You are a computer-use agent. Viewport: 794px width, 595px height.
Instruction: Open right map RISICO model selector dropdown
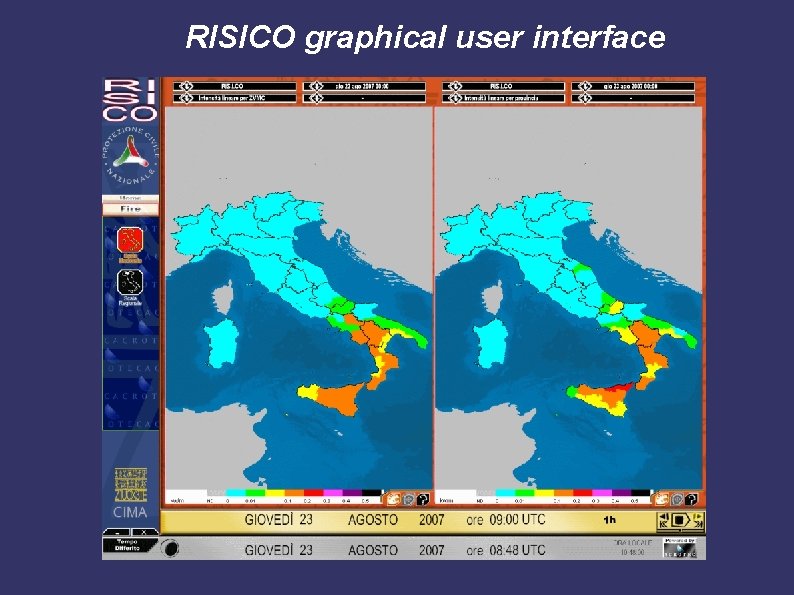click(x=503, y=87)
